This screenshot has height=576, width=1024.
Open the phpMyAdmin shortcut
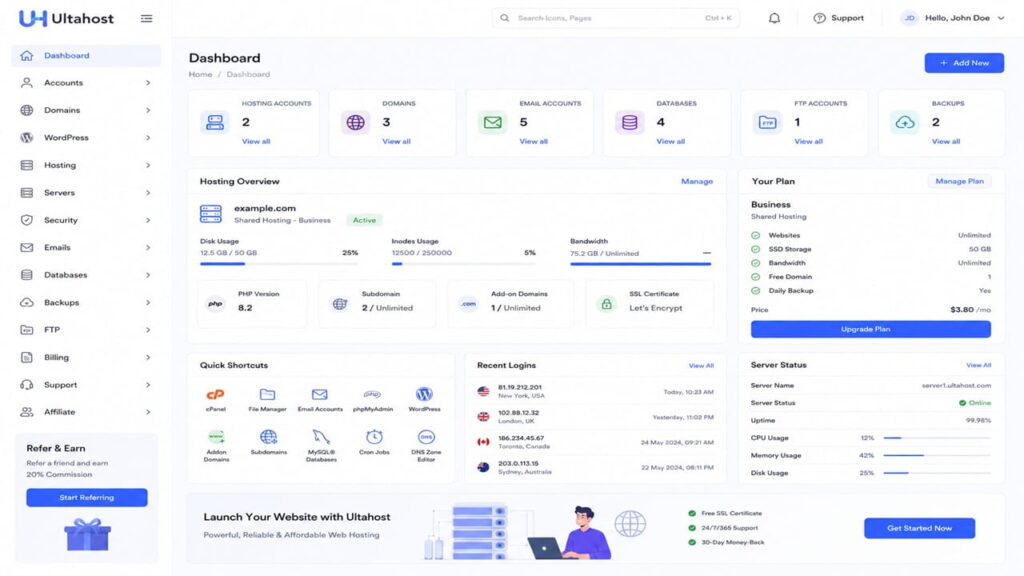click(372, 399)
